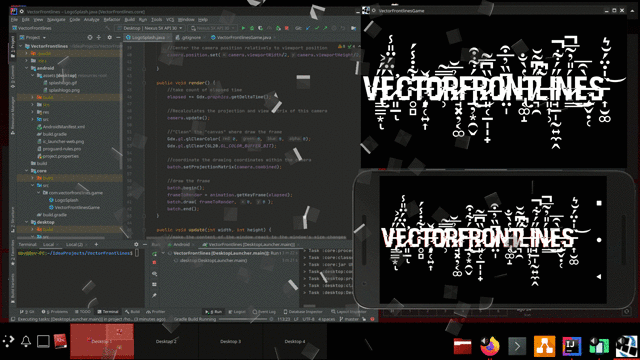
Task: Click the emulator round home button
Action: 599,240
